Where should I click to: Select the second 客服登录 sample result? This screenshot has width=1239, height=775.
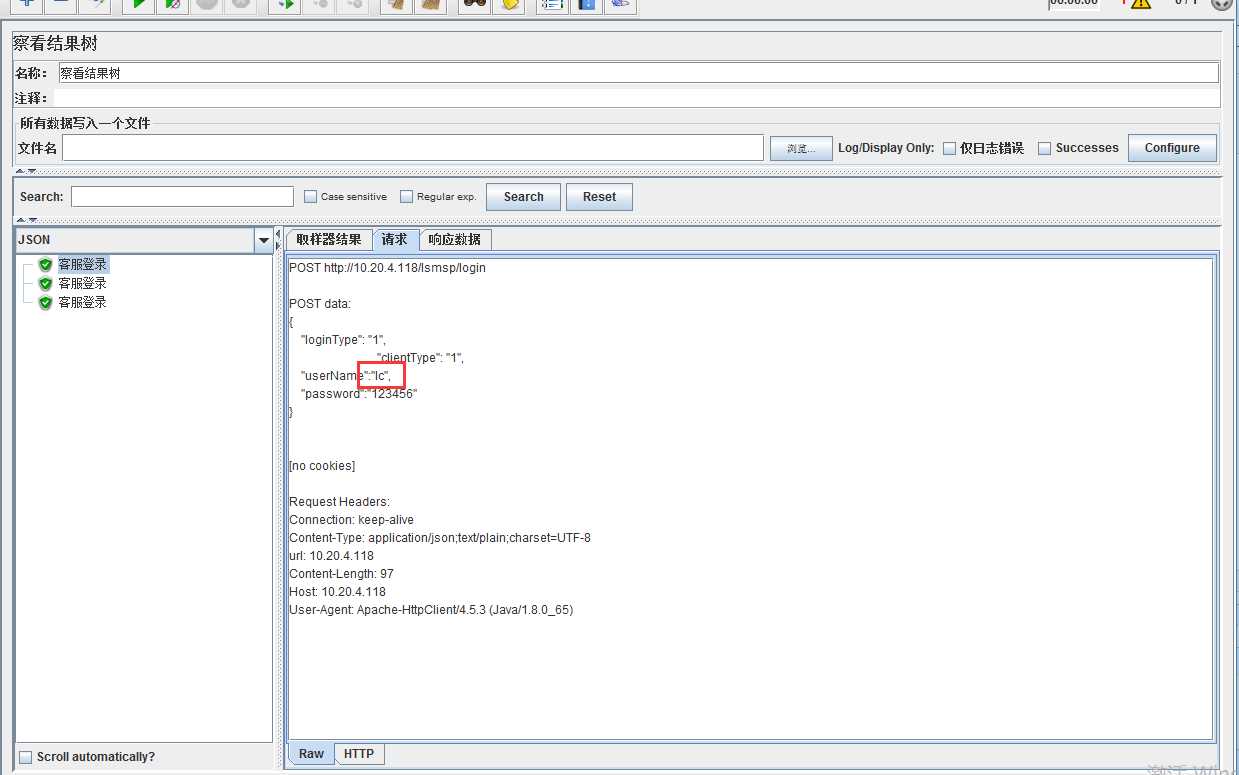[82, 284]
